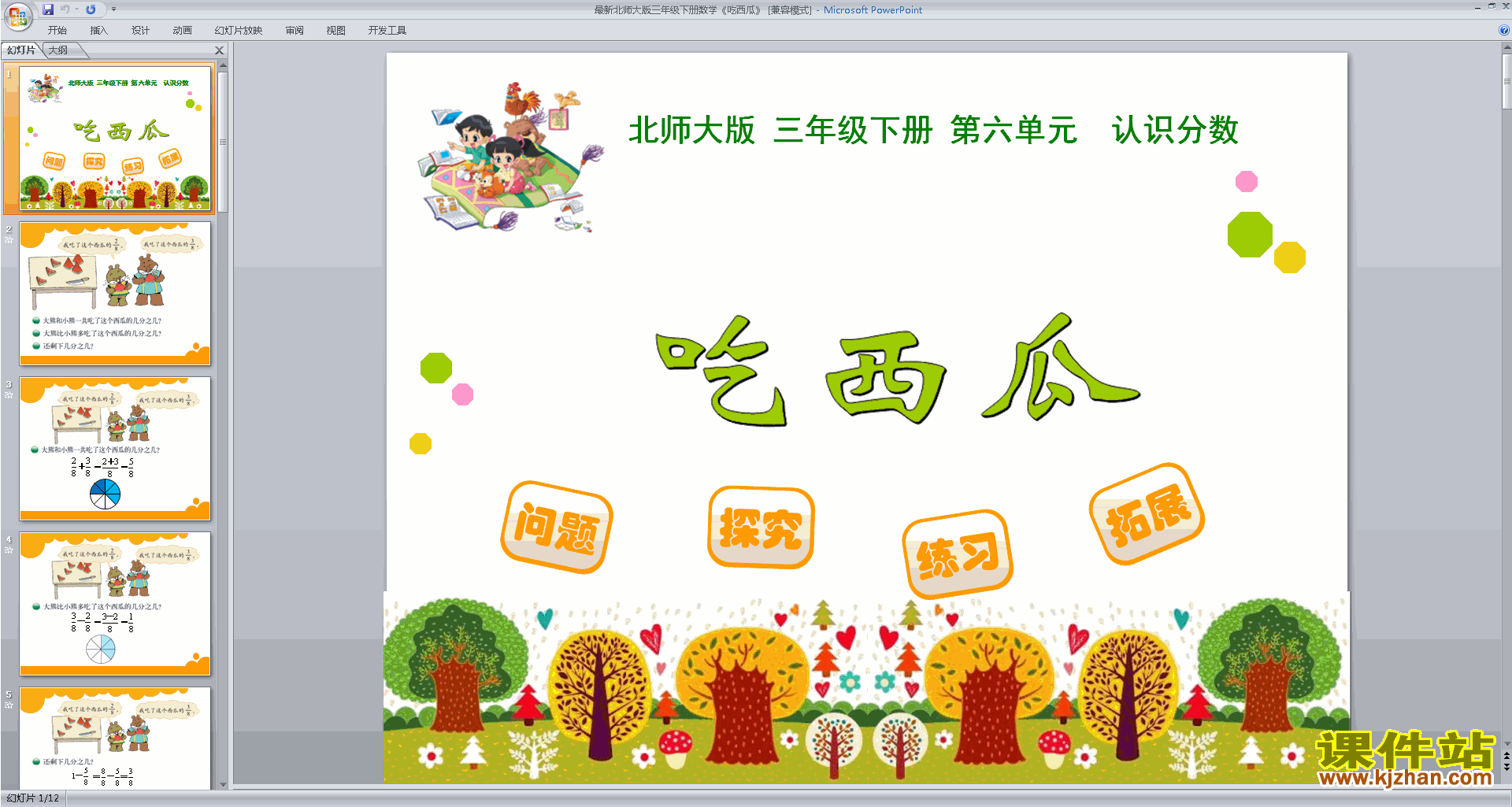This screenshot has height=807, width=1512.
Task: Redo the action with the blue arrow icon
Action: [91, 9]
